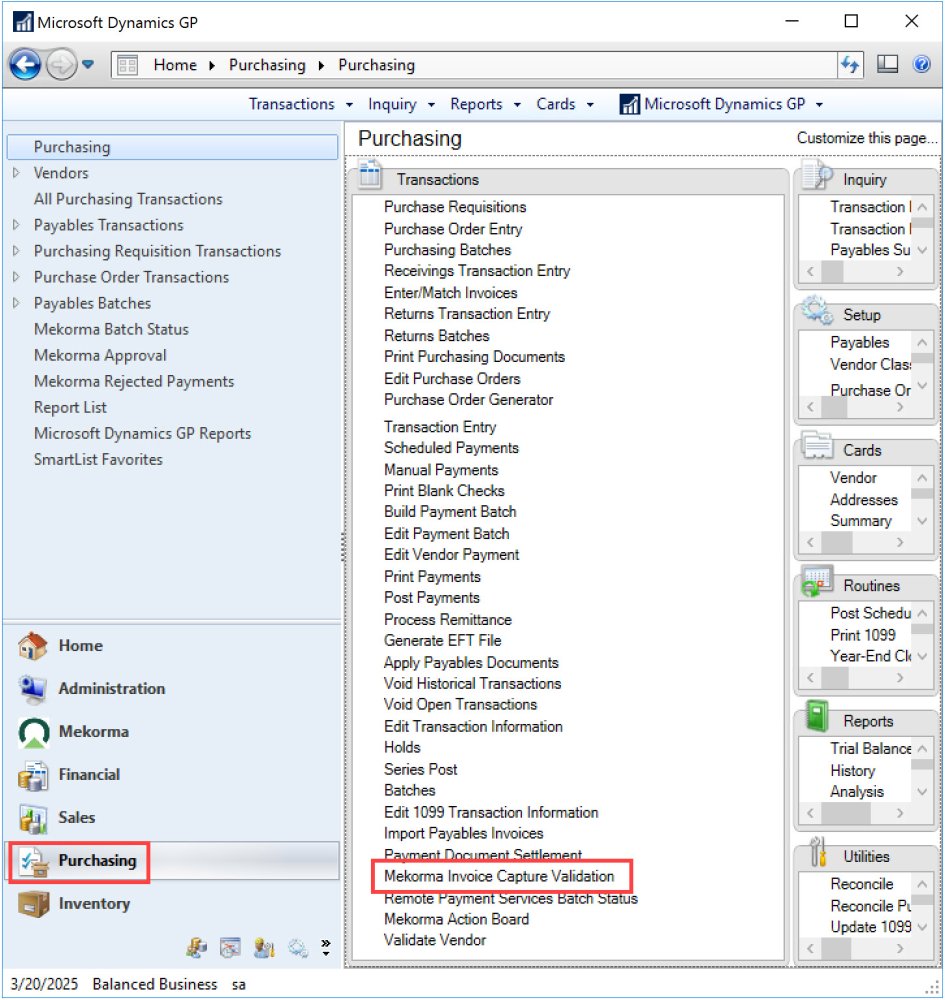Click the Reports green book icon
Viewport: 945px width, 1000px height.
coord(817,716)
